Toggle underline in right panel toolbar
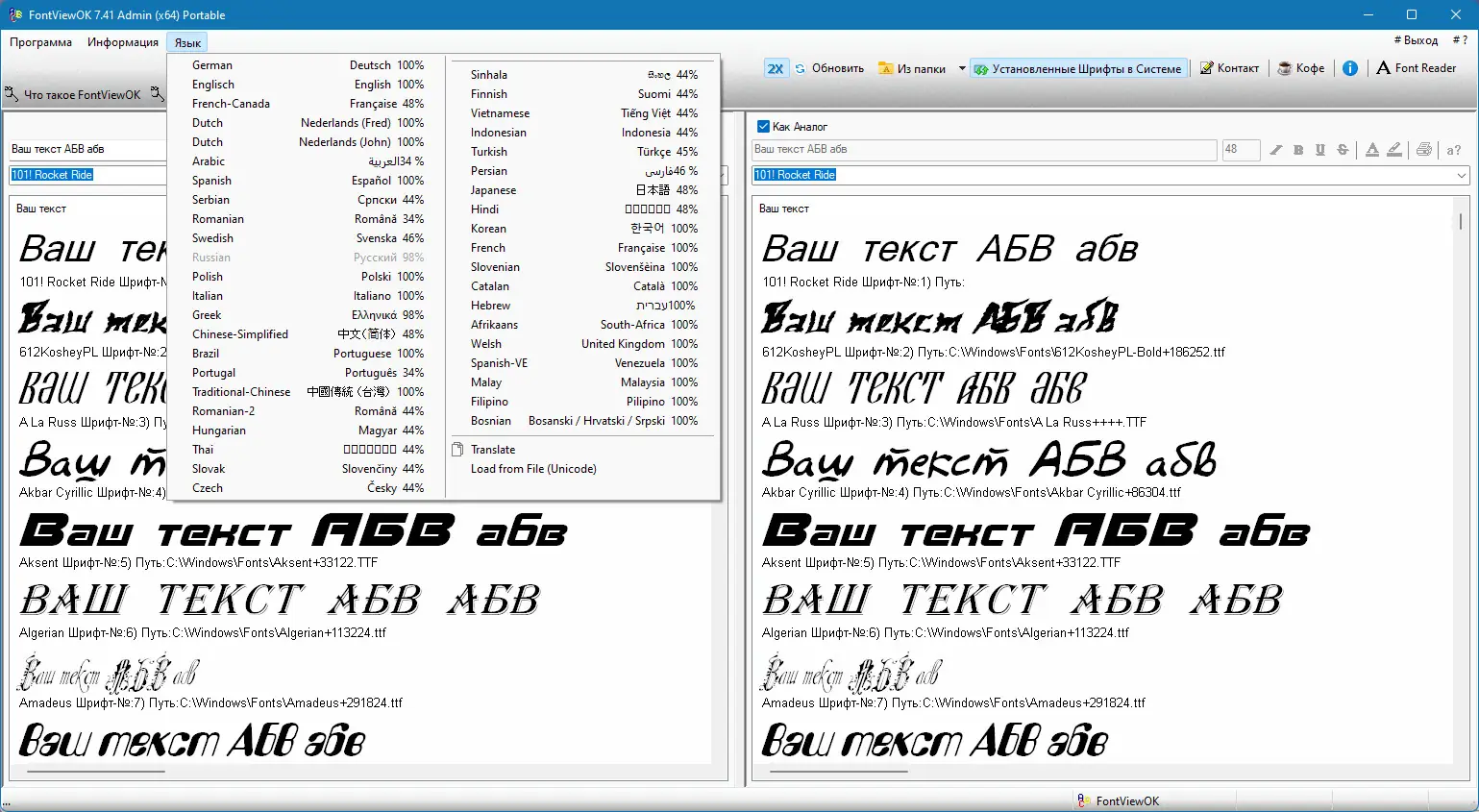This screenshot has height=812, width=1479. coord(1320,150)
